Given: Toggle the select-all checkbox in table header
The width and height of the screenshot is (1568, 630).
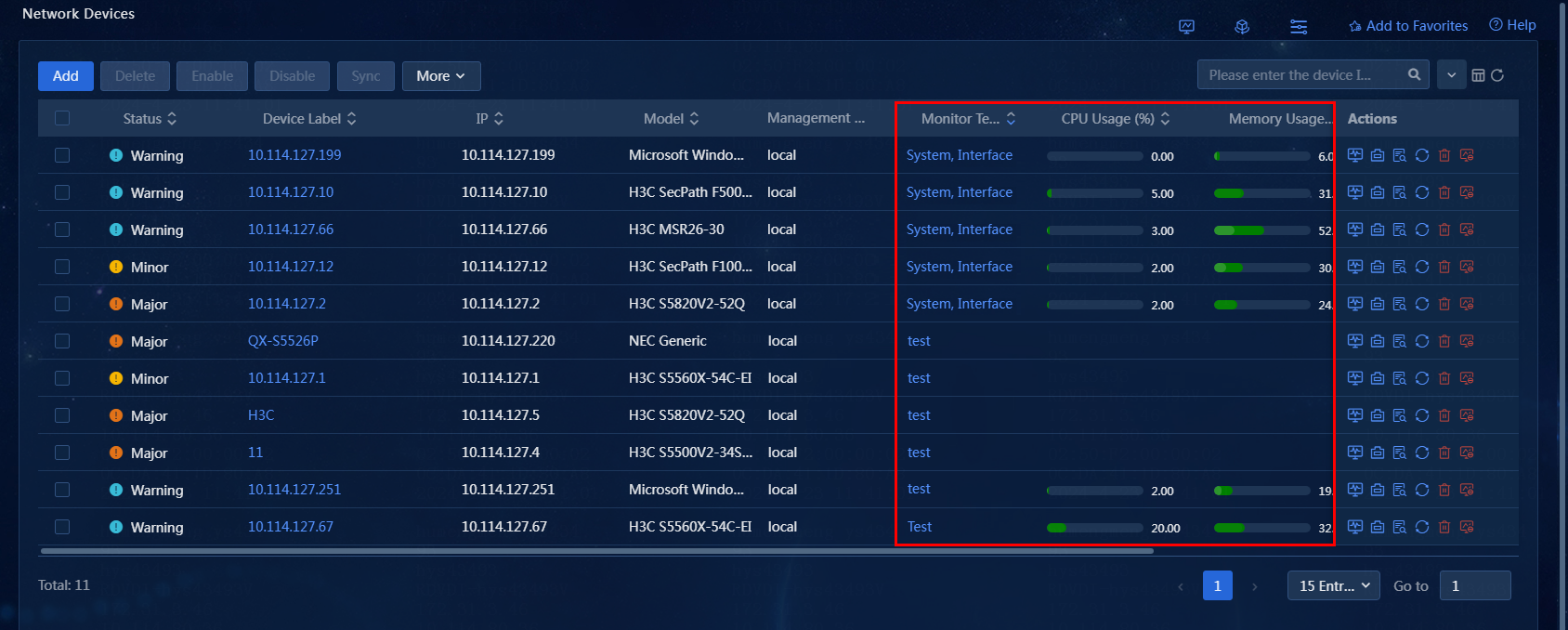Looking at the screenshot, I should tap(62, 118).
